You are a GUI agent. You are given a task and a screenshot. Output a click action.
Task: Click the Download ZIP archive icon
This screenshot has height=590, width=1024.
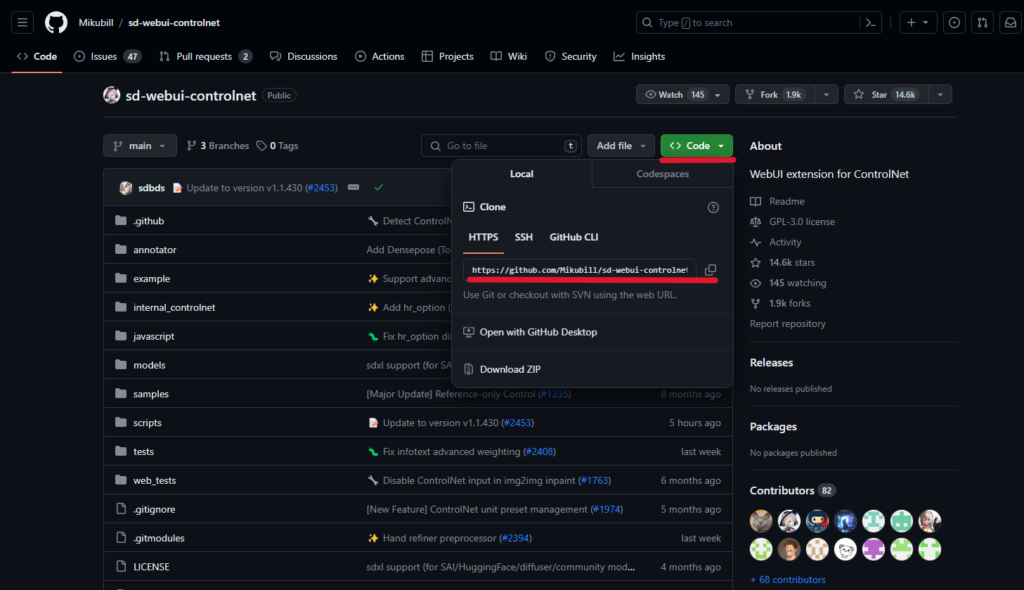pos(468,369)
